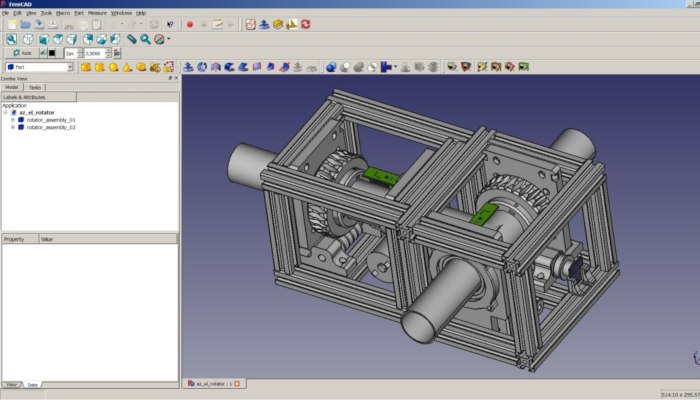Click the Extrude tool icon

click(187, 67)
